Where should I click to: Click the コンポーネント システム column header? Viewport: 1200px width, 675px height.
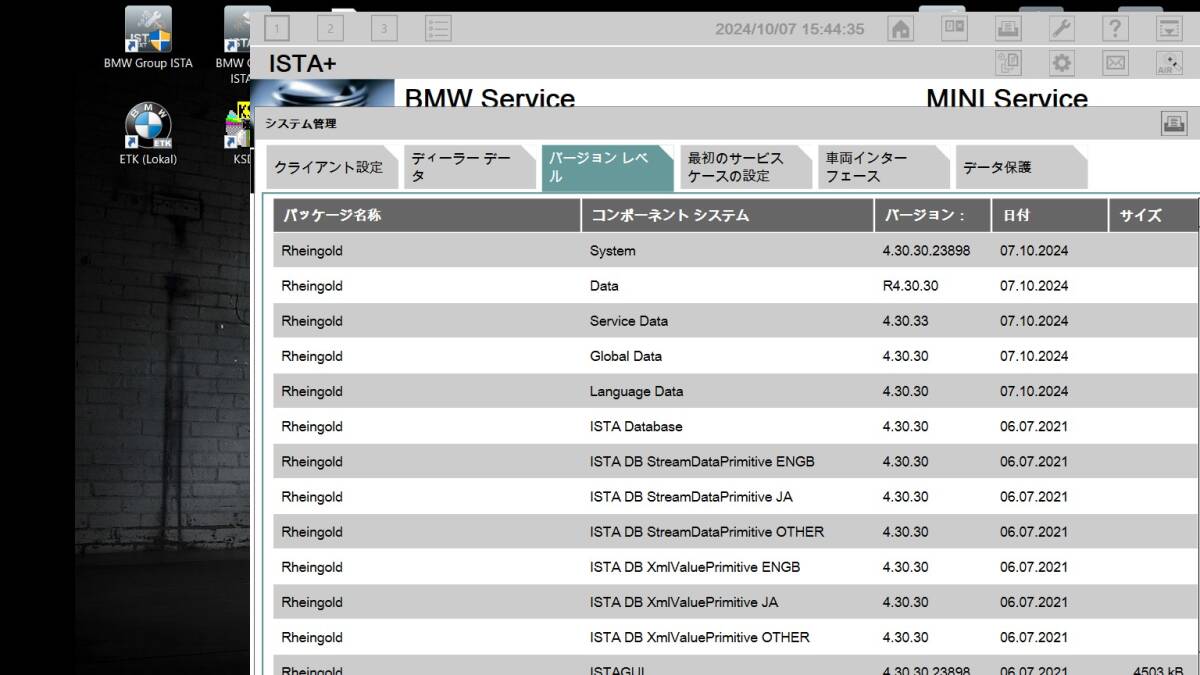(x=727, y=215)
